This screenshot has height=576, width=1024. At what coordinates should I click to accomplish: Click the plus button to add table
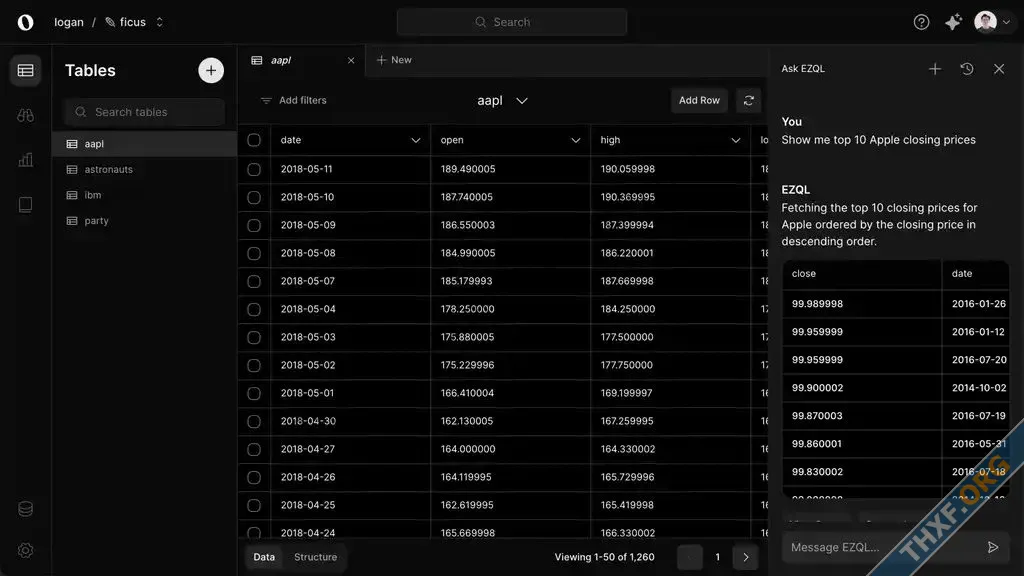tap(211, 71)
